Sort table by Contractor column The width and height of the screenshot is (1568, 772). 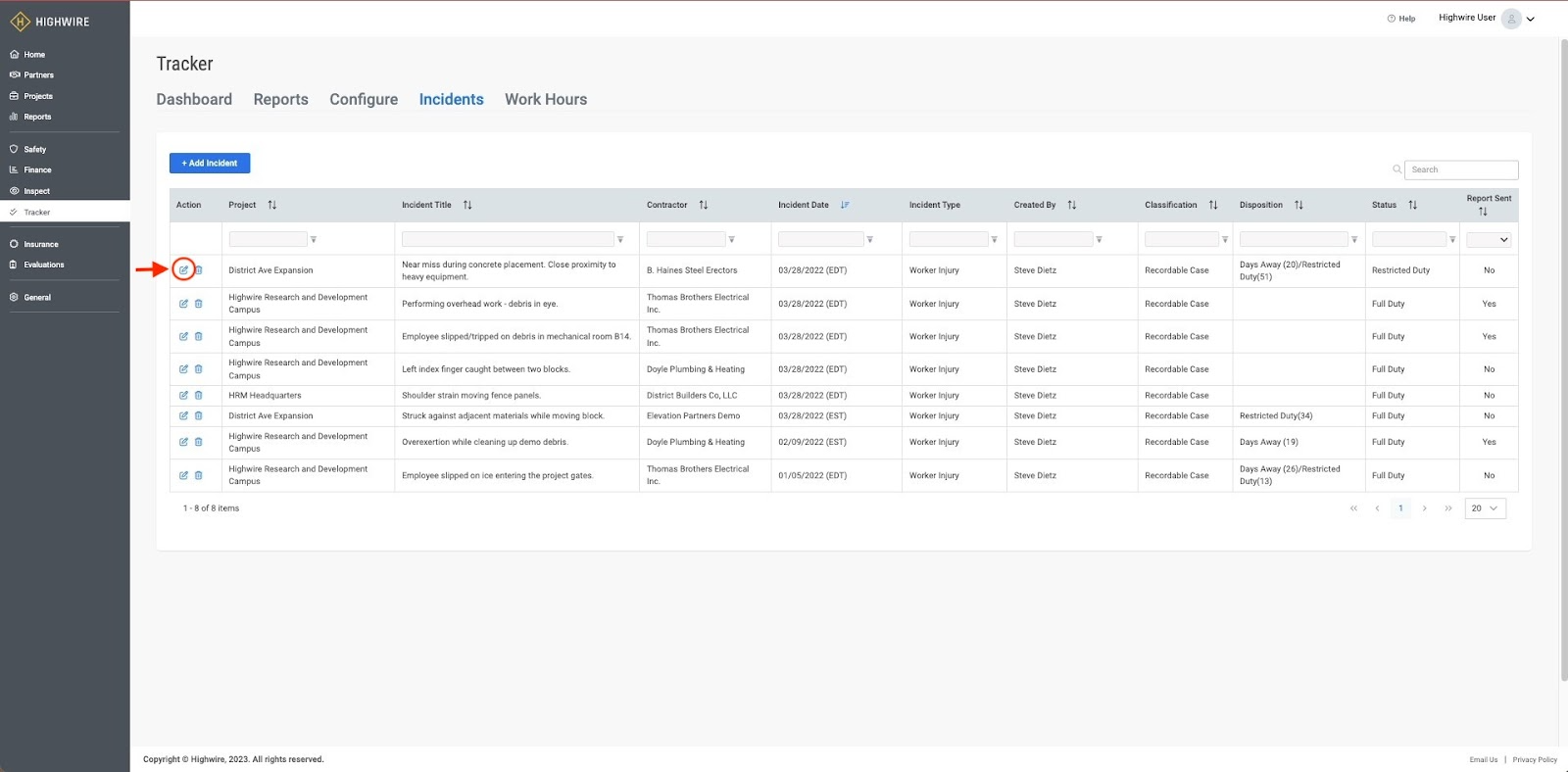tap(704, 205)
